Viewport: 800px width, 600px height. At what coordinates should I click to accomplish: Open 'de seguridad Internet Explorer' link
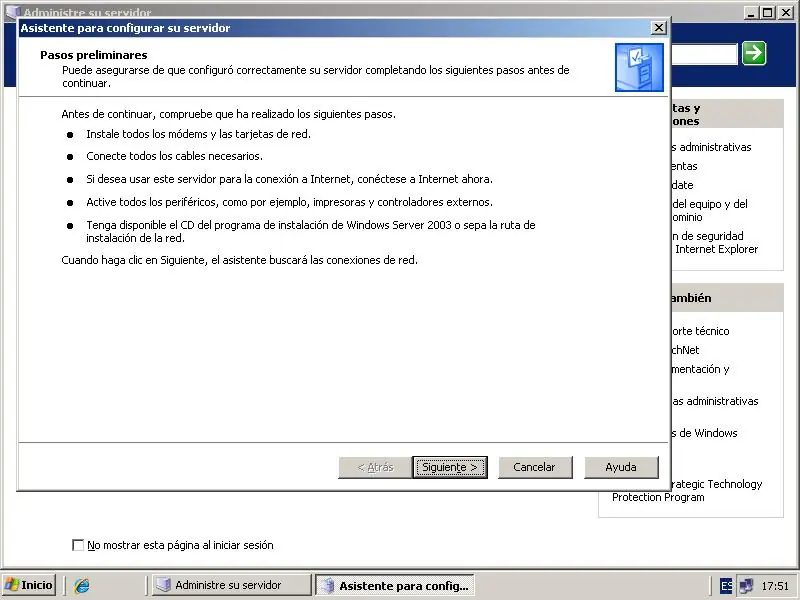pos(715,242)
